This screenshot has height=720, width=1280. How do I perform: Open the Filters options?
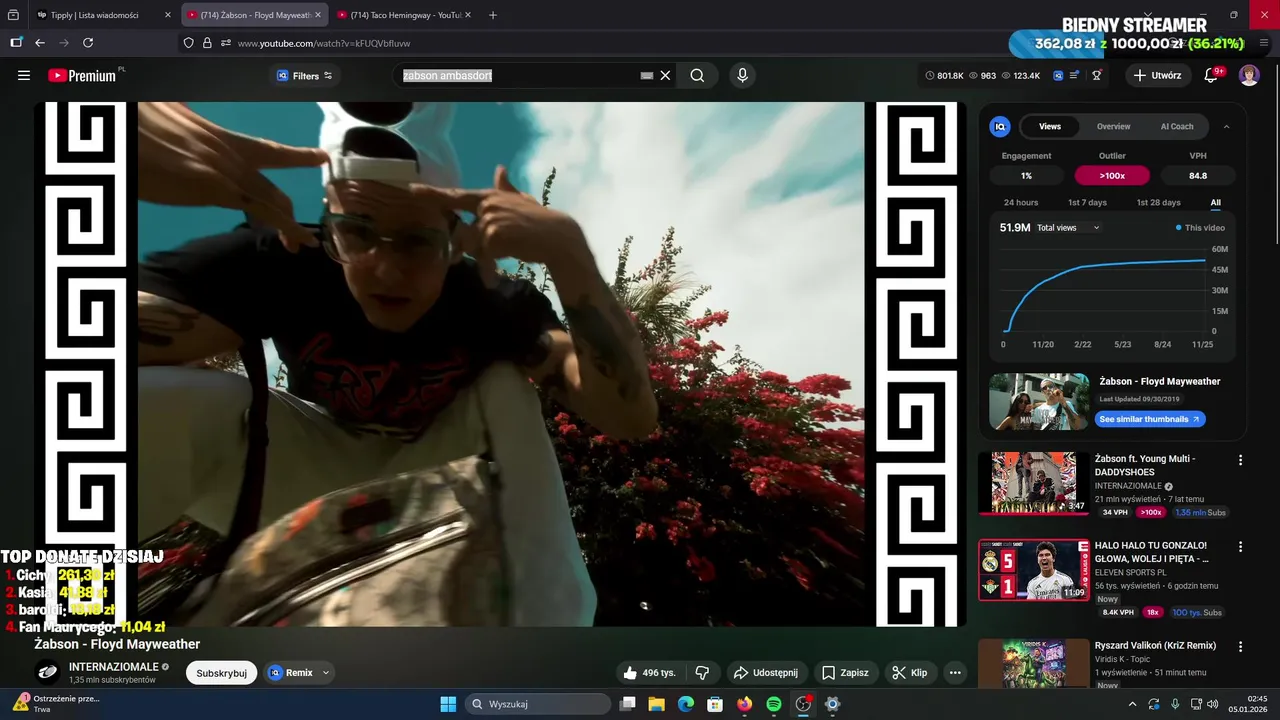(305, 76)
